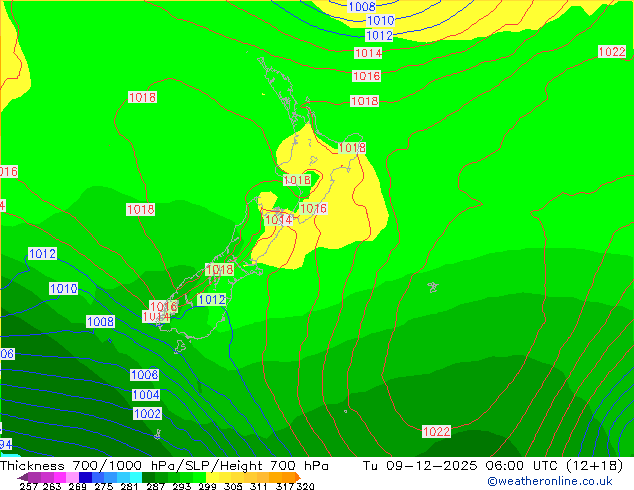The width and height of the screenshot is (634, 490).
Task: Click the purple arrow at color scale start
Action: (x=22, y=477)
